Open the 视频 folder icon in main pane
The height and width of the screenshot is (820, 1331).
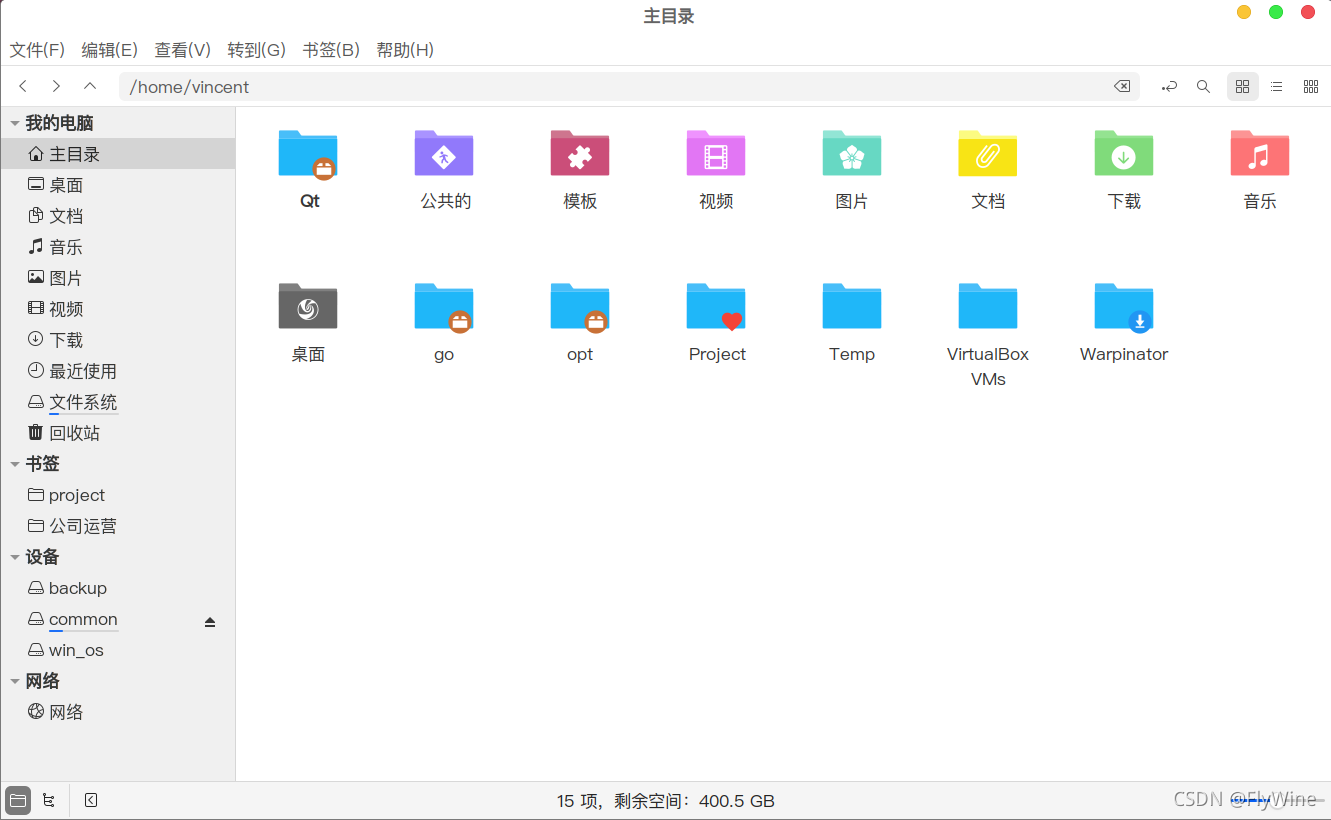pyautogui.click(x=716, y=154)
